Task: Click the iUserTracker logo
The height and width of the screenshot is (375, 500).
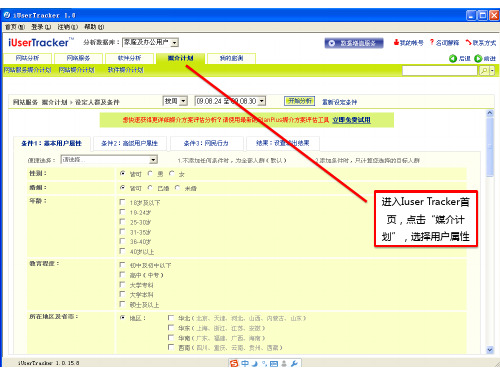Action: click(x=40, y=42)
